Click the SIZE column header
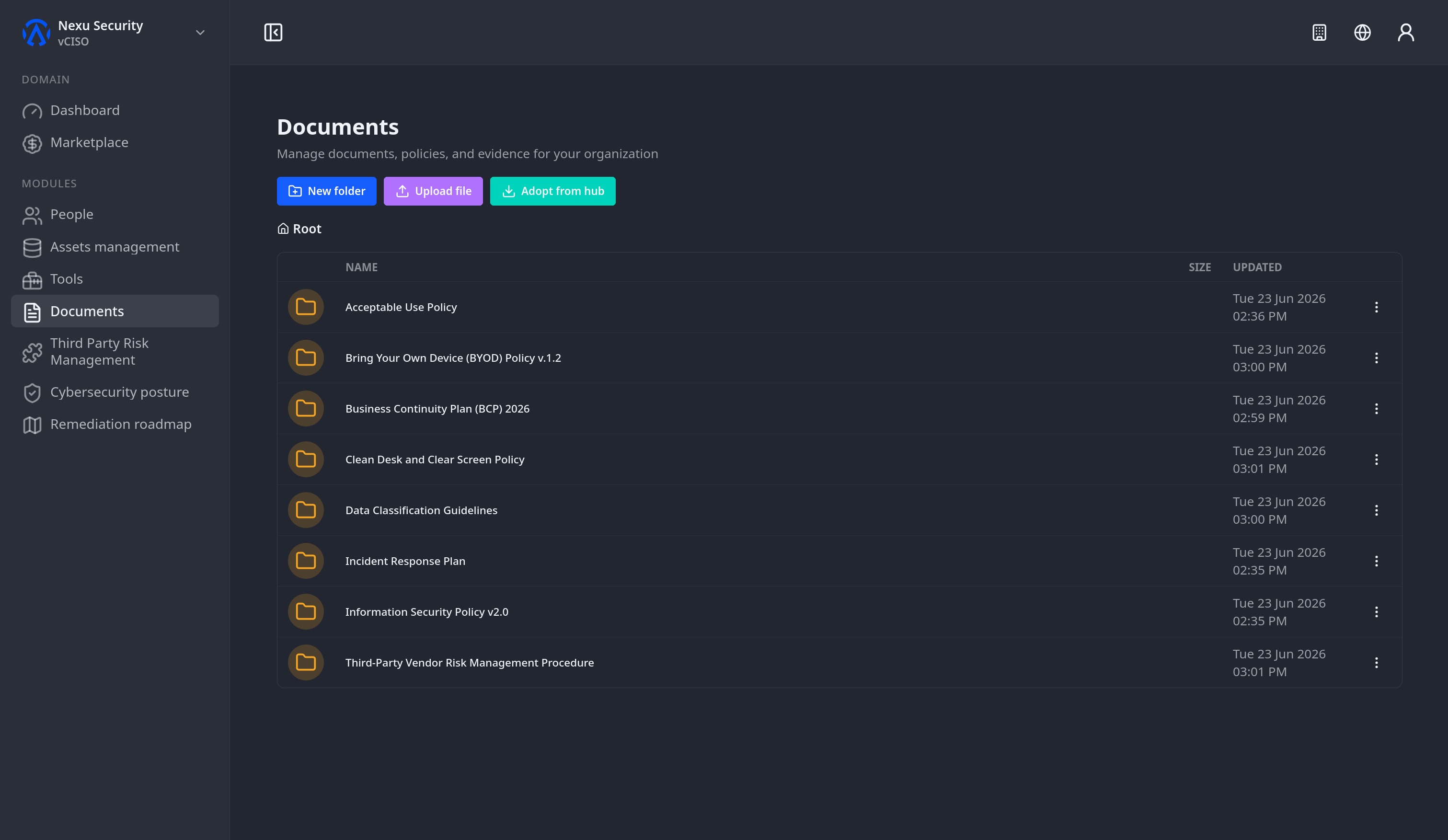 [x=1200, y=267]
